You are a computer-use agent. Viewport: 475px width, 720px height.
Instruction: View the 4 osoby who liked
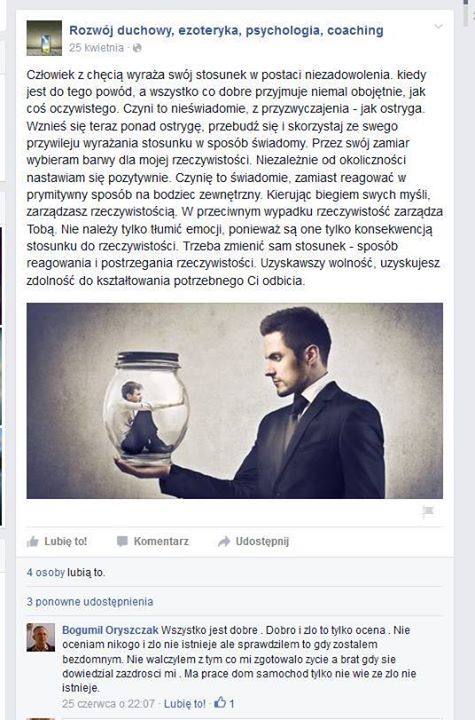point(45,573)
